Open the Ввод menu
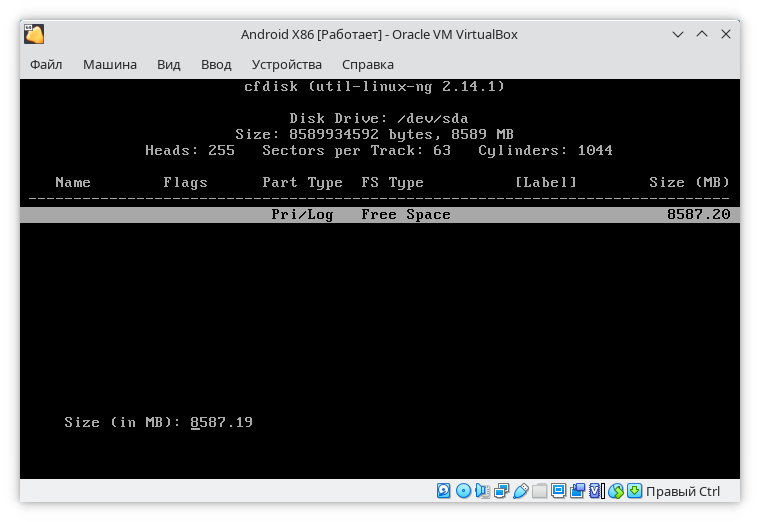 [x=216, y=65]
